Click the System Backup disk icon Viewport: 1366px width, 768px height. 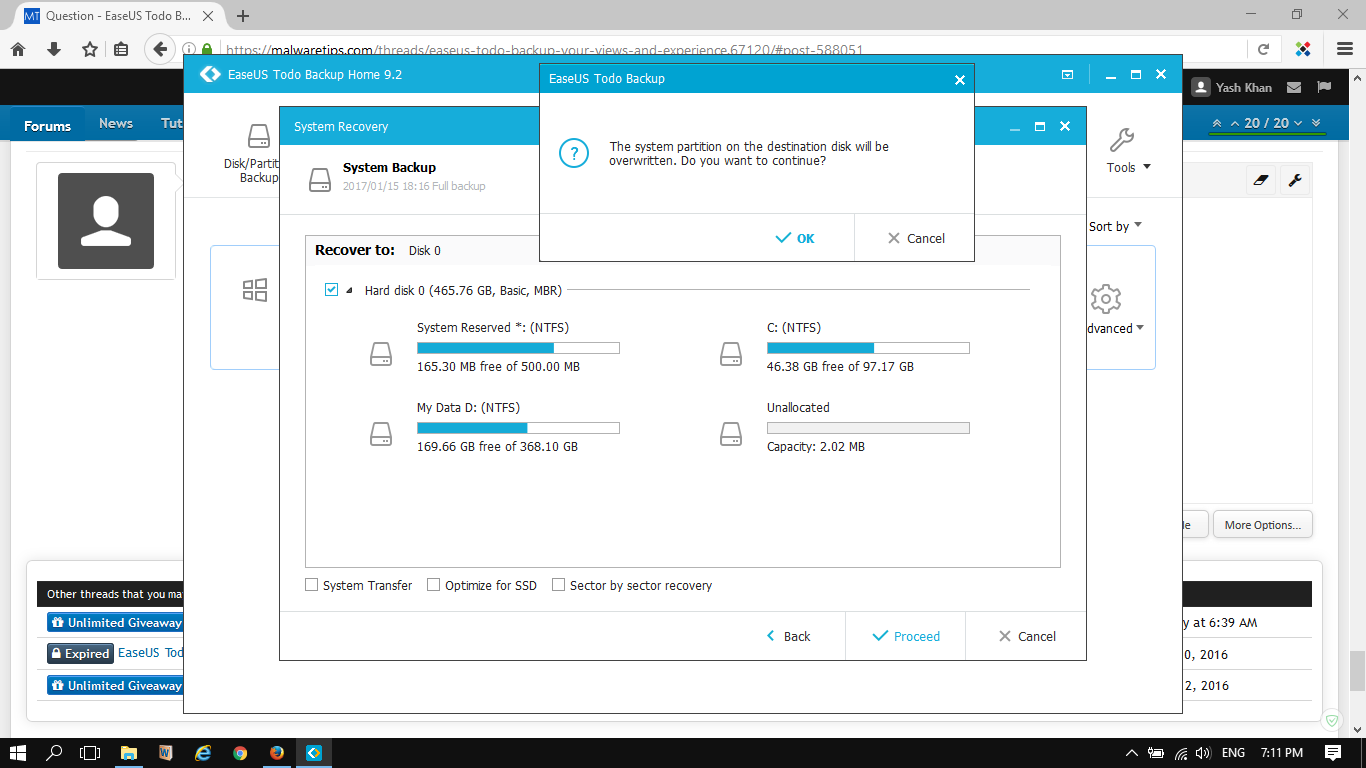[320, 178]
